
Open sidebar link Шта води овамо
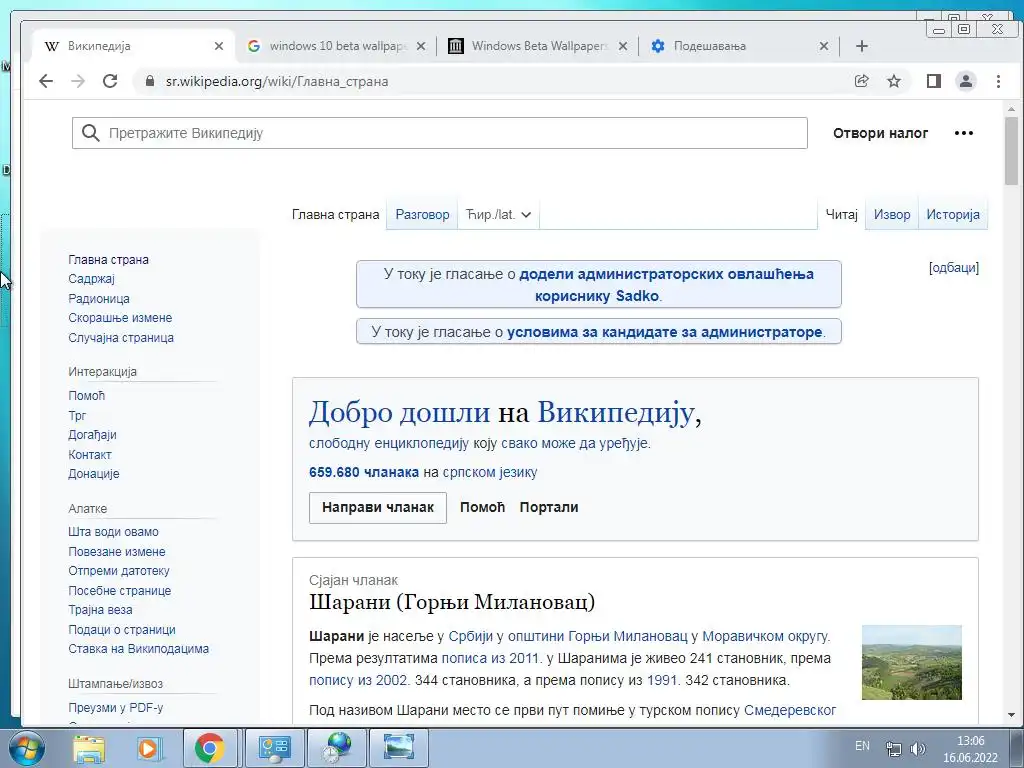pos(113,532)
